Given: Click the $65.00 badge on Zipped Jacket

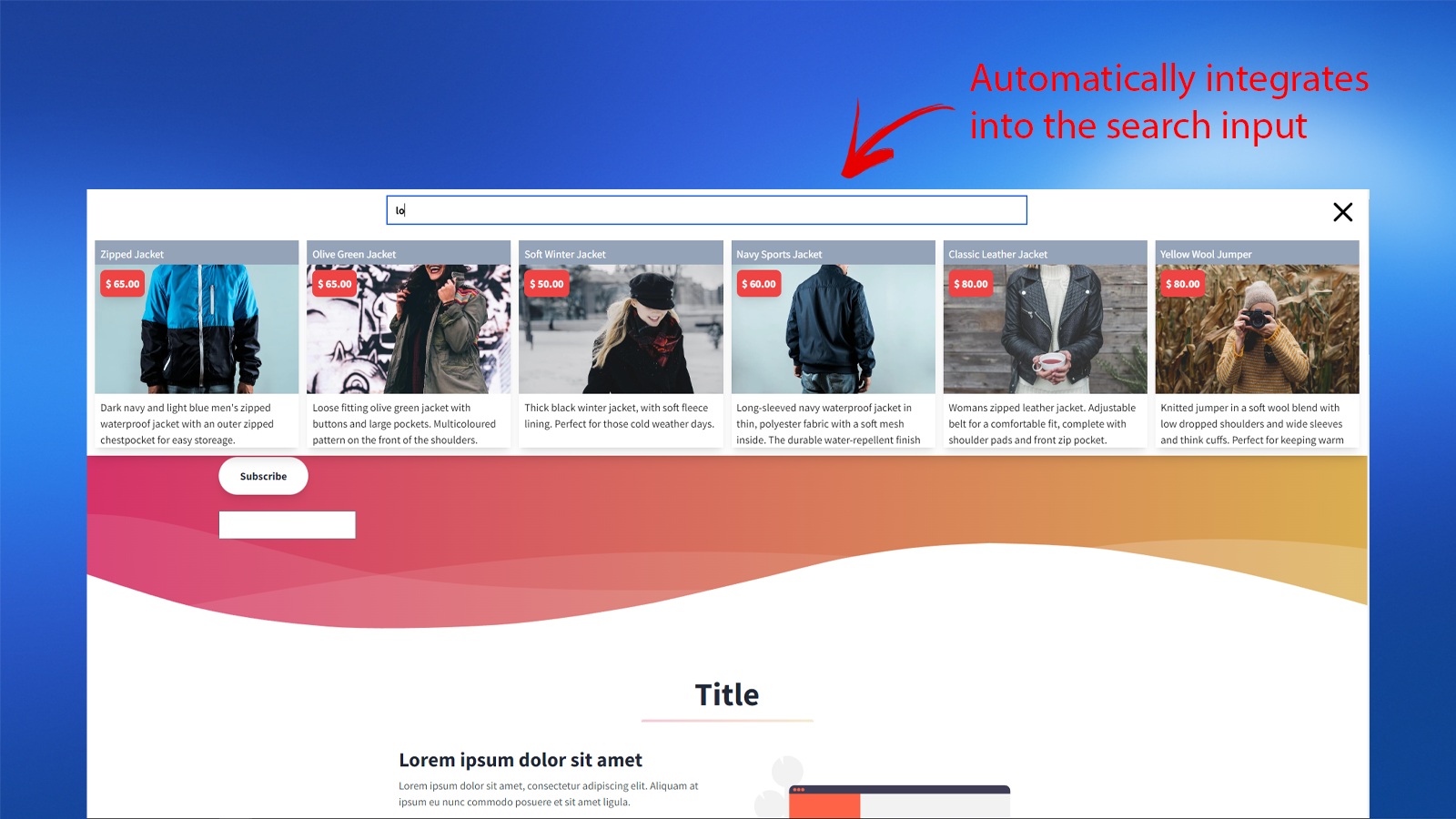Looking at the screenshot, I should pyautogui.click(x=123, y=284).
